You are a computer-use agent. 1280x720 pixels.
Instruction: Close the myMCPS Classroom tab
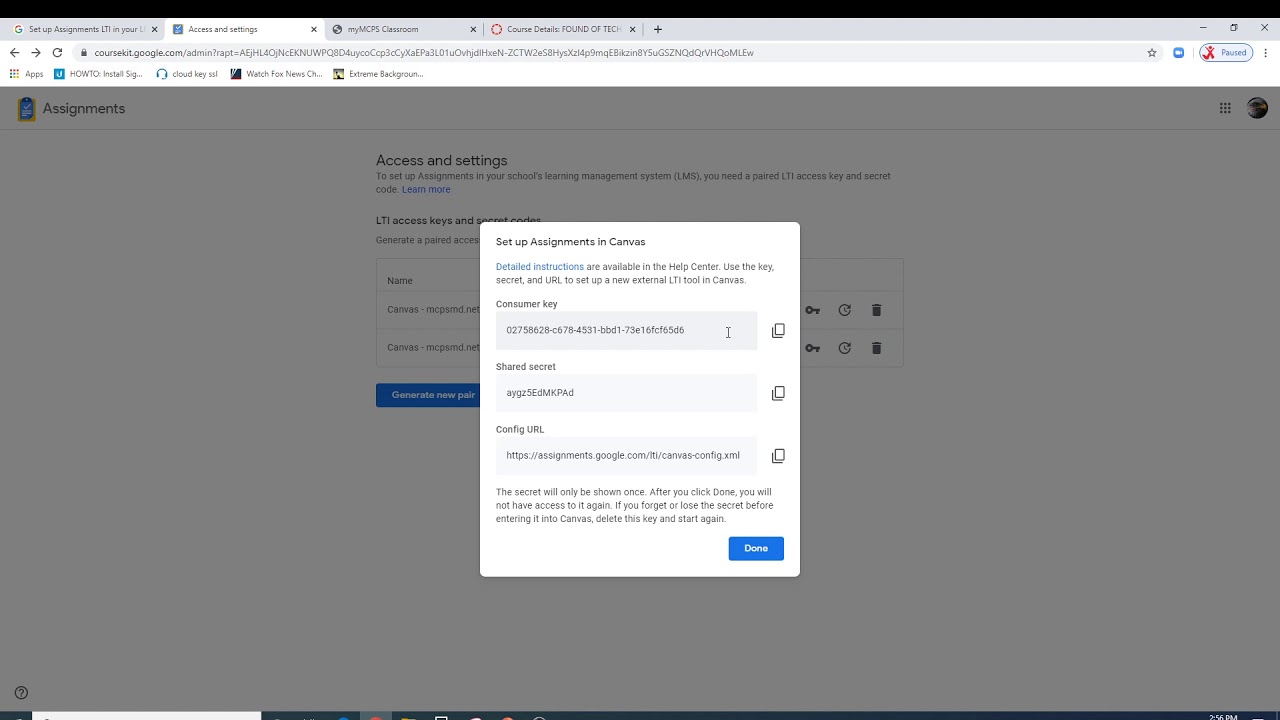pos(473,29)
